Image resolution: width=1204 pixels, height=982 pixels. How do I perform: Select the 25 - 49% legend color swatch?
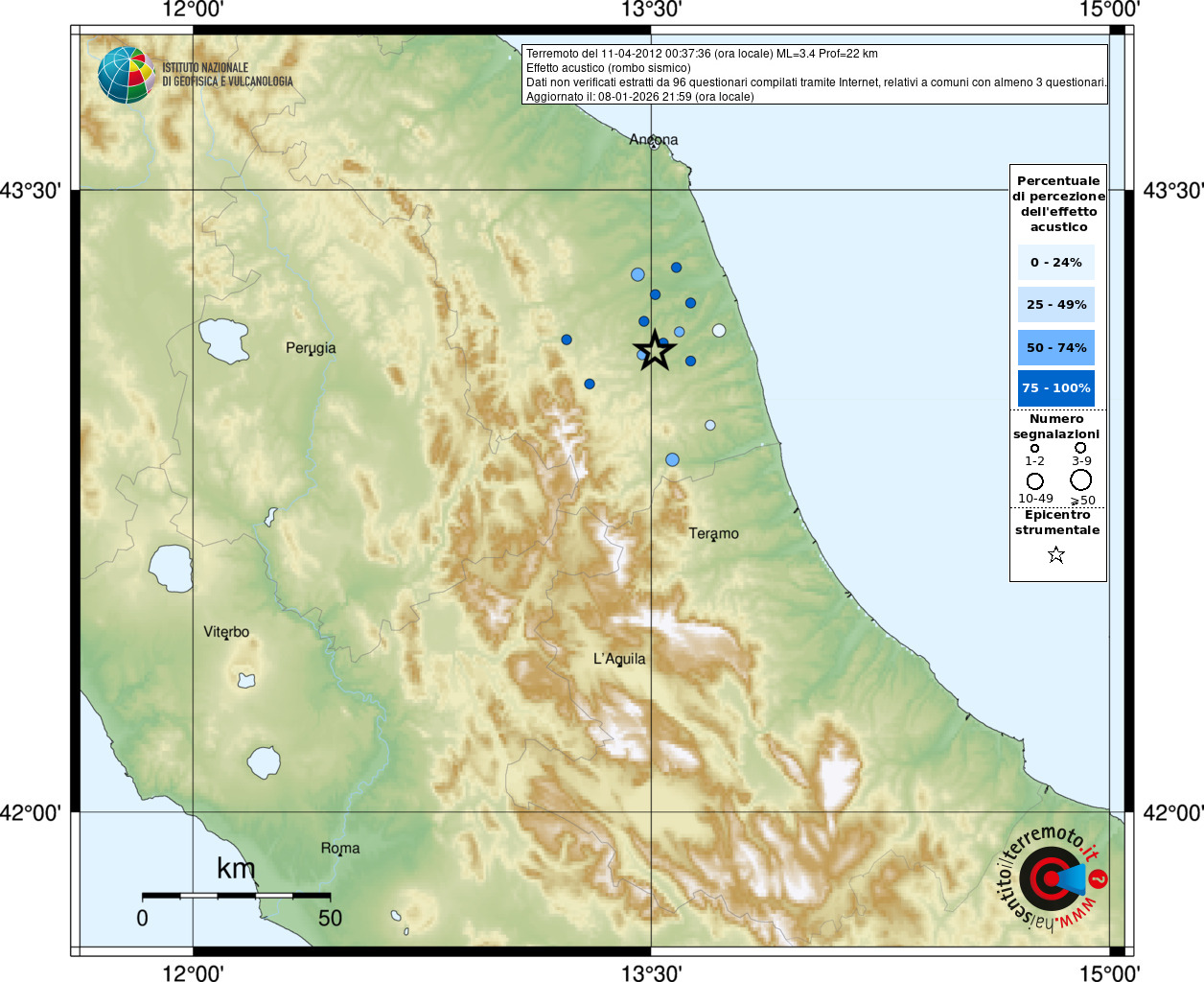click(1056, 305)
